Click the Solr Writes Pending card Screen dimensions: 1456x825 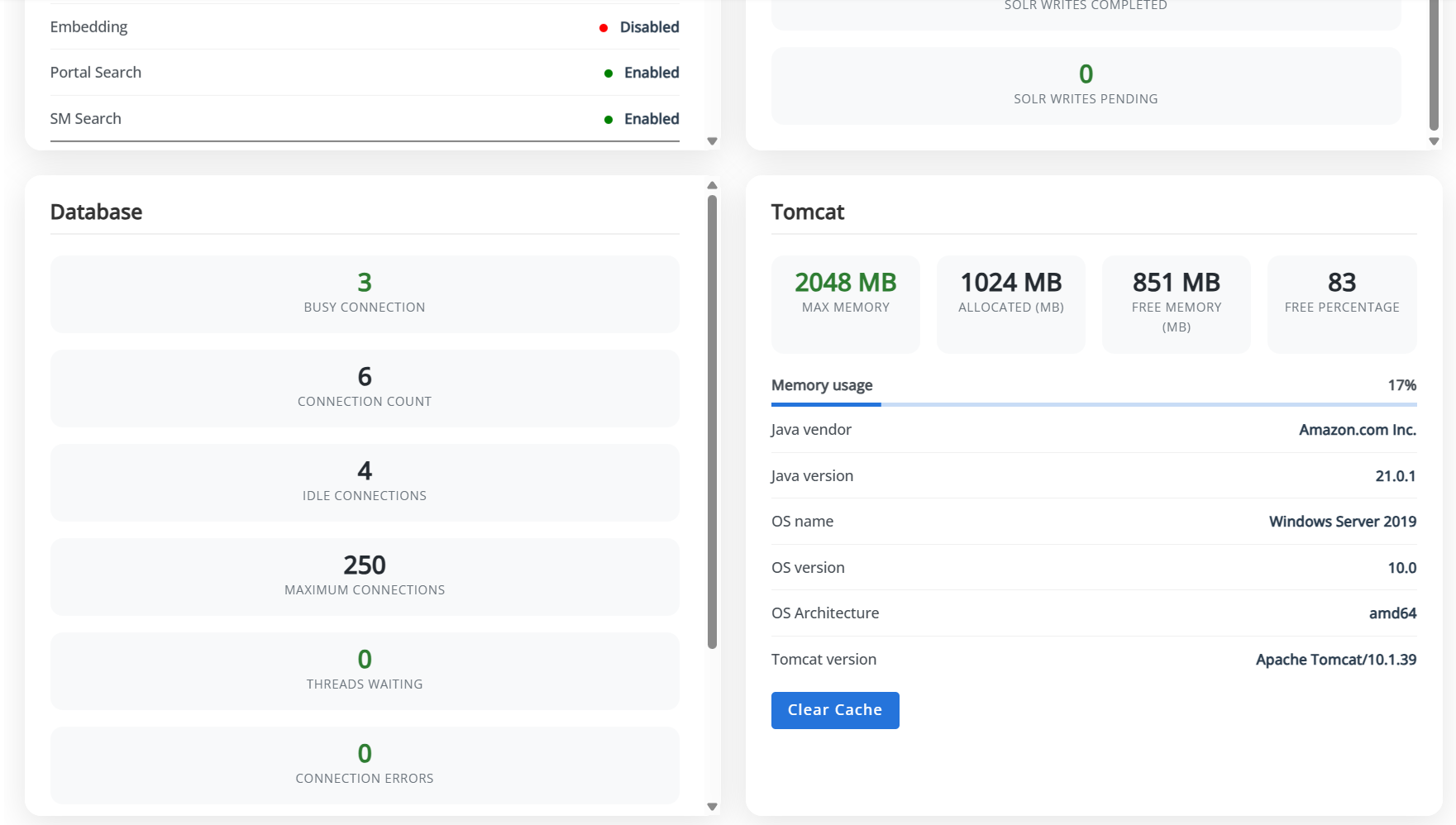pos(1086,86)
